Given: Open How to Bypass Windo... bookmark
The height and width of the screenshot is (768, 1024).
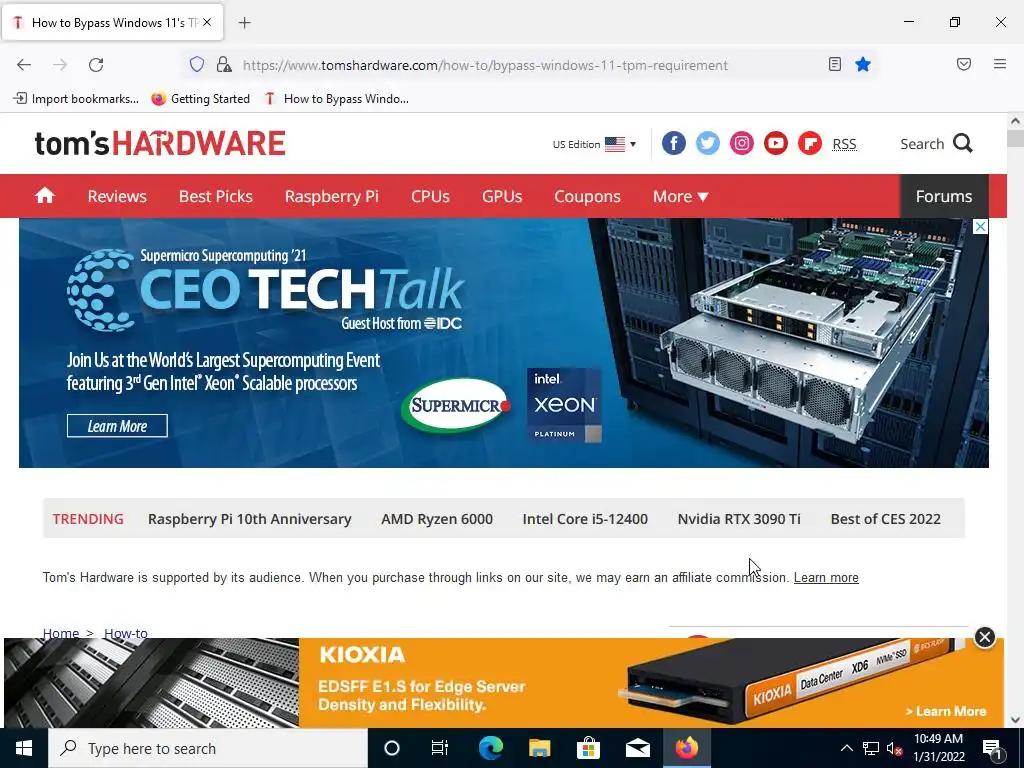Looking at the screenshot, I should [x=336, y=99].
